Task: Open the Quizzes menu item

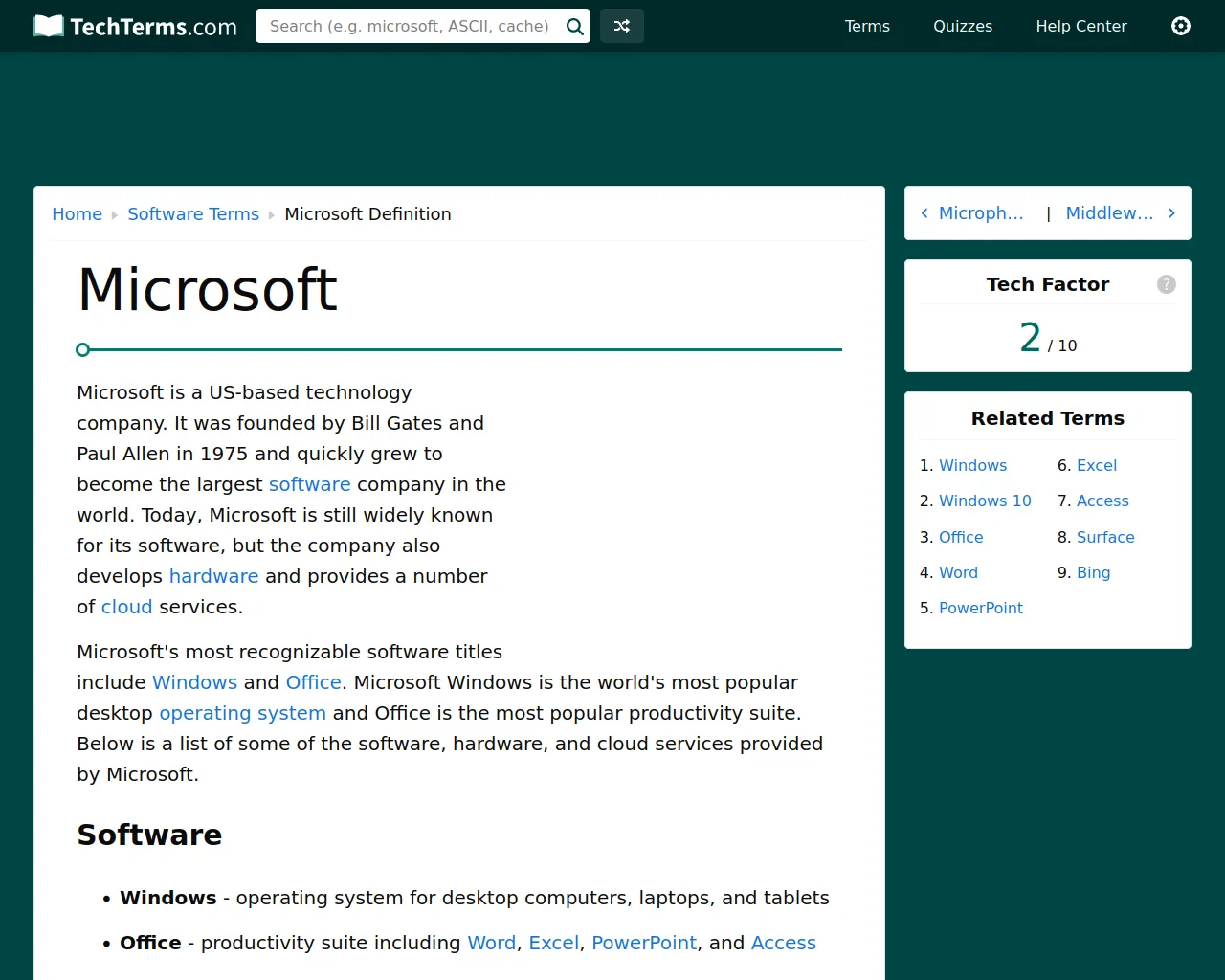Action: (x=963, y=27)
